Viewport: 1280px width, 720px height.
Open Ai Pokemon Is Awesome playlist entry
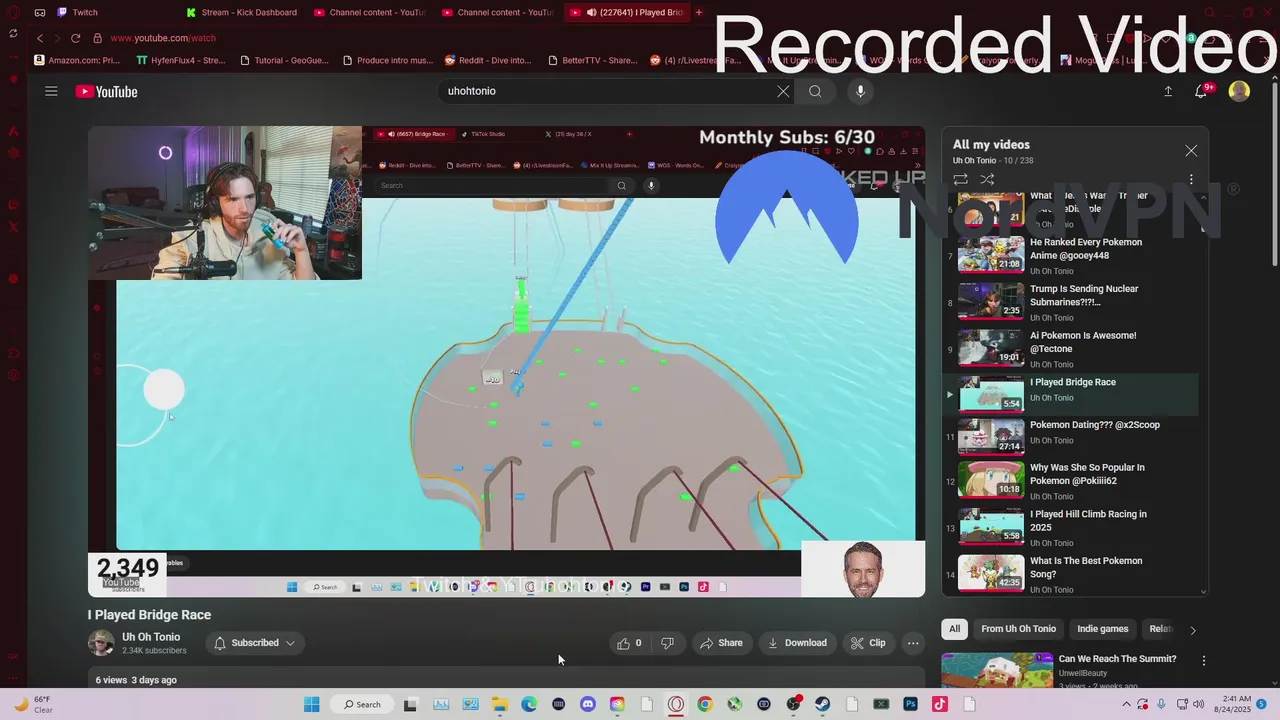coord(1070,349)
